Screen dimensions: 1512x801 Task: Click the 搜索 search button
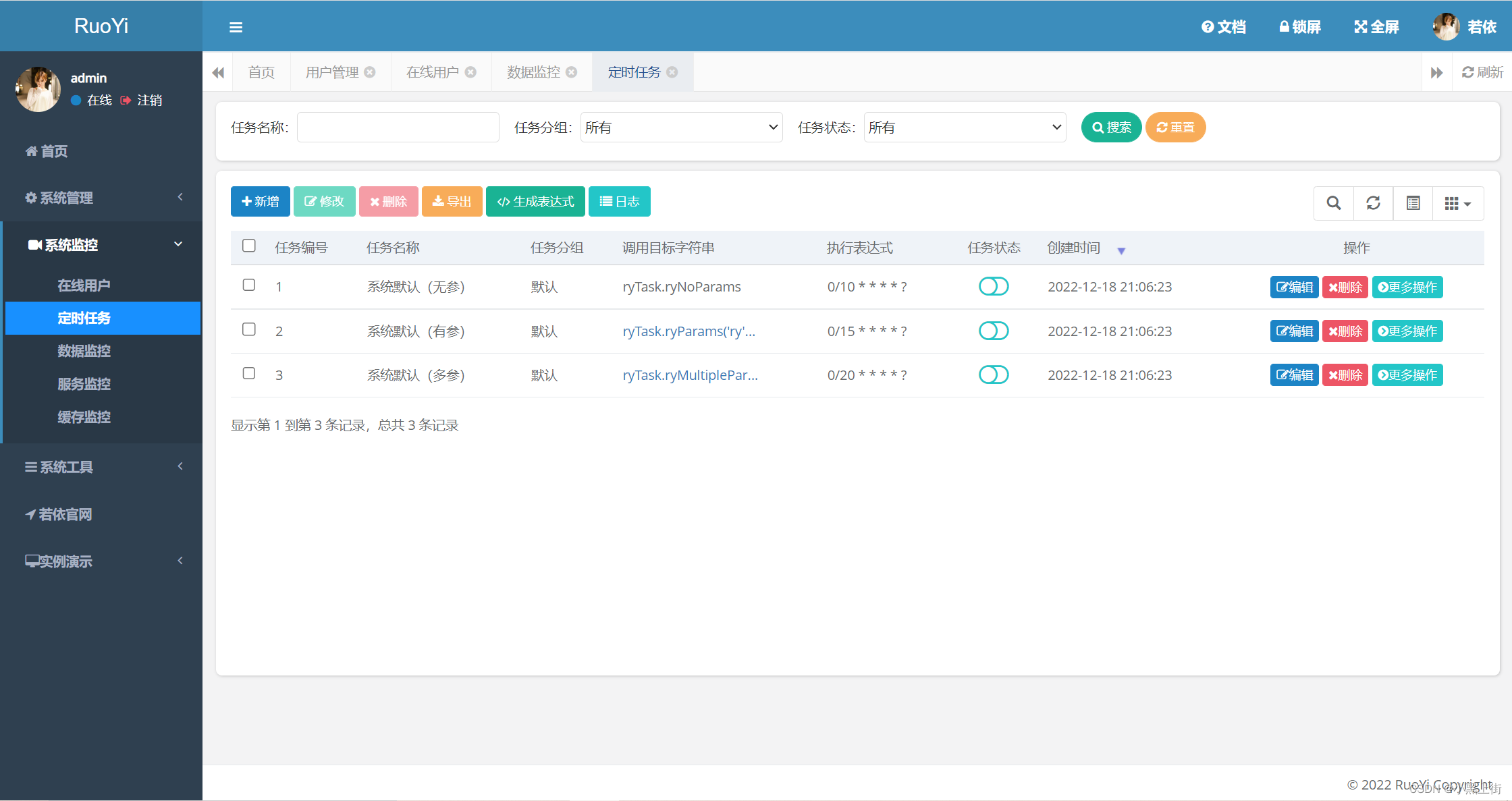pos(1111,128)
